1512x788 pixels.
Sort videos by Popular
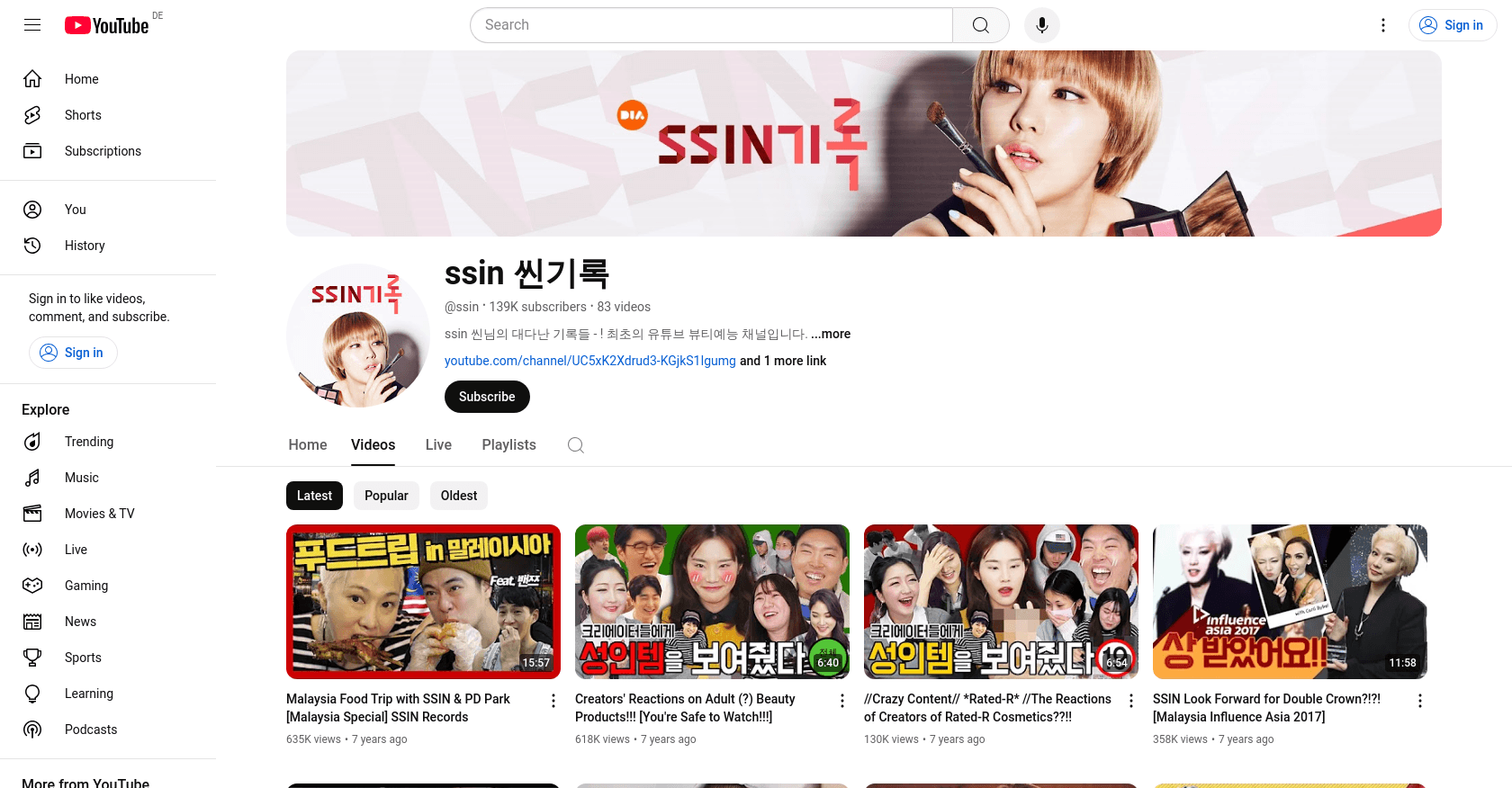386,496
